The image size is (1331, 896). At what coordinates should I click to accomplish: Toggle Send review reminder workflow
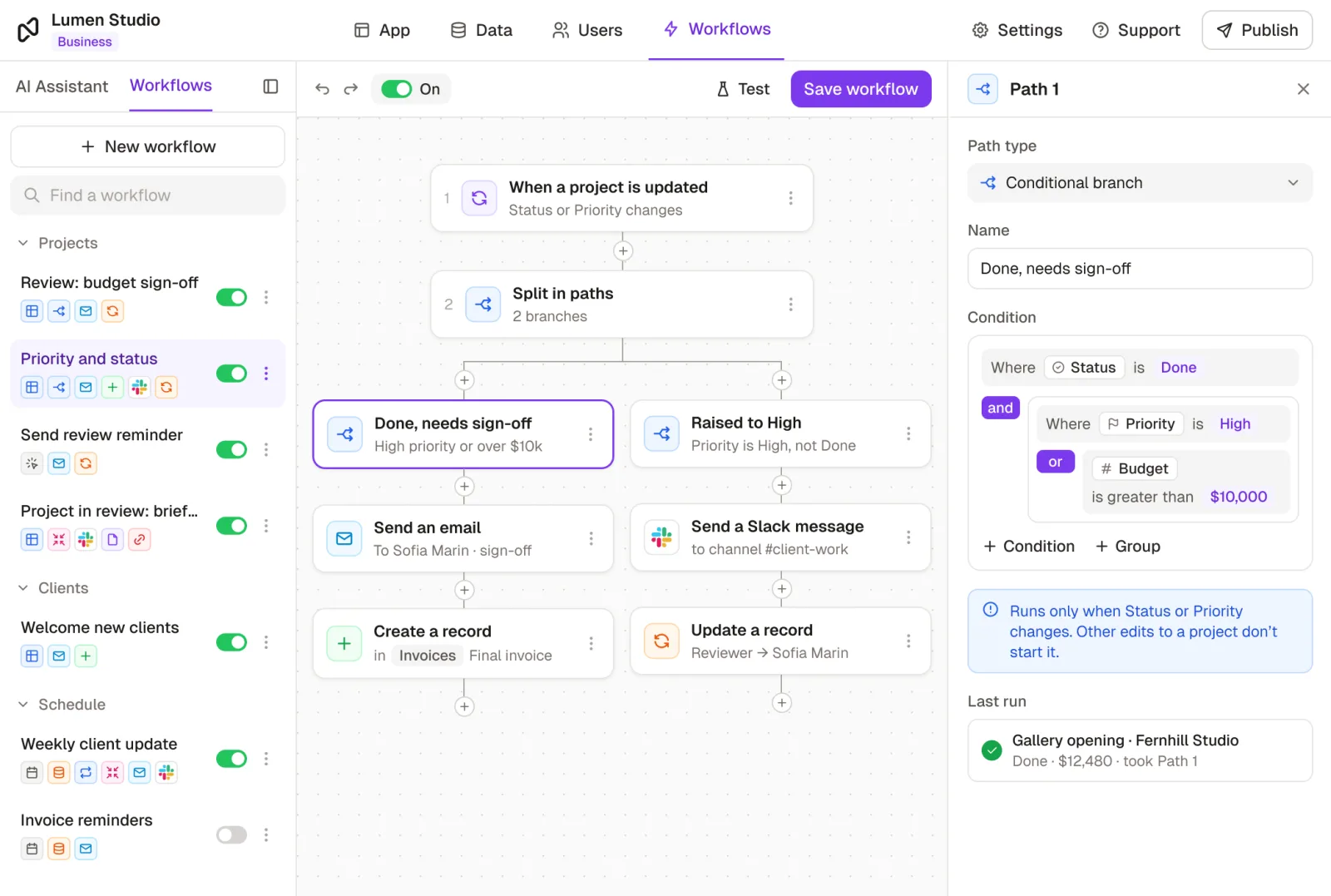(231, 449)
